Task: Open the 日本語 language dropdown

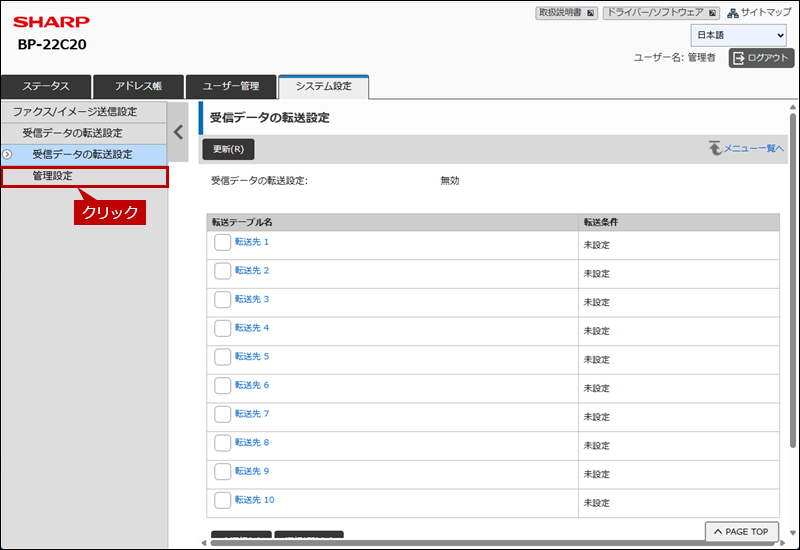Action: click(x=738, y=35)
